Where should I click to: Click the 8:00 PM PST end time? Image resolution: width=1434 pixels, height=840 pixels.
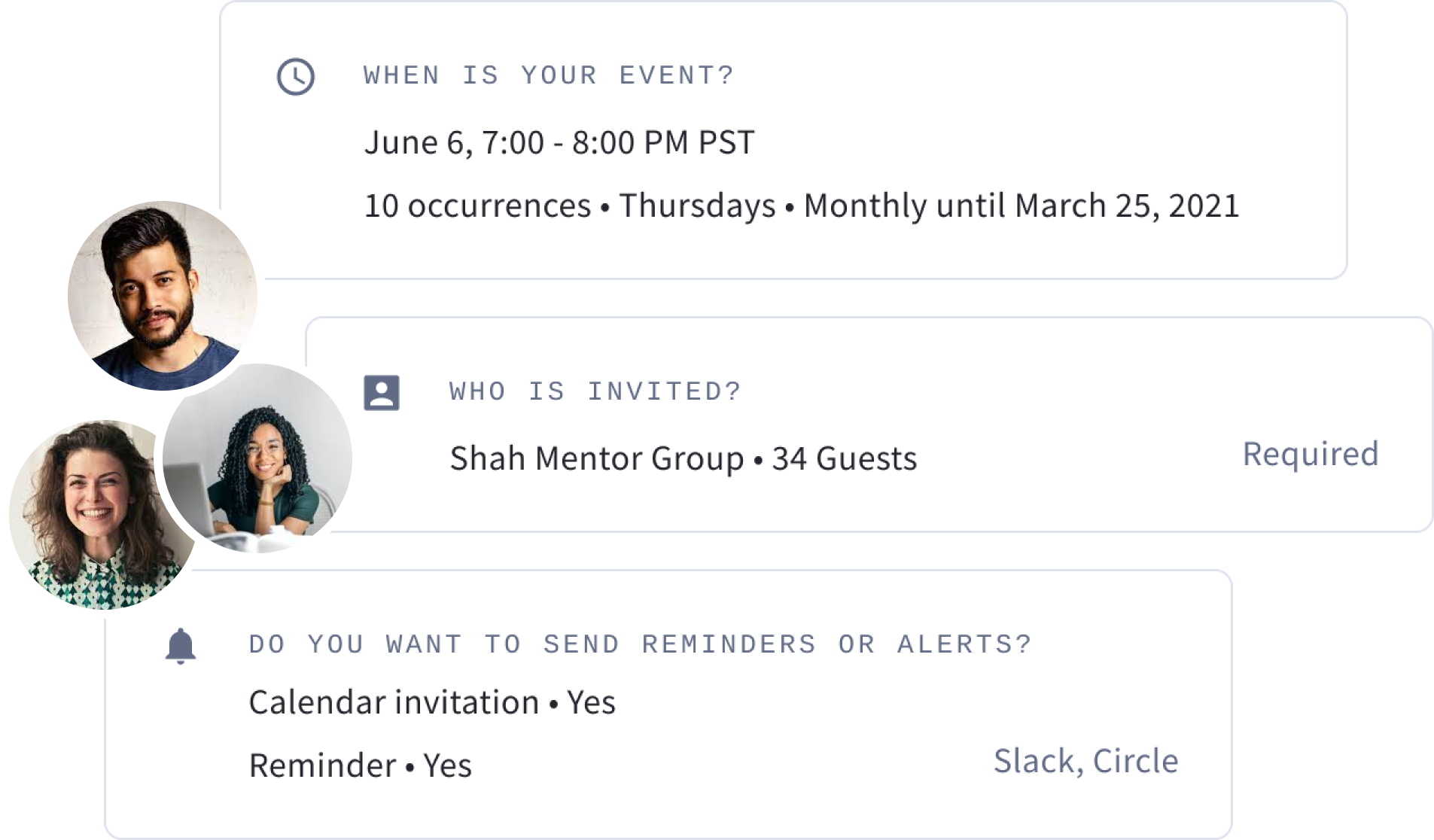662,142
